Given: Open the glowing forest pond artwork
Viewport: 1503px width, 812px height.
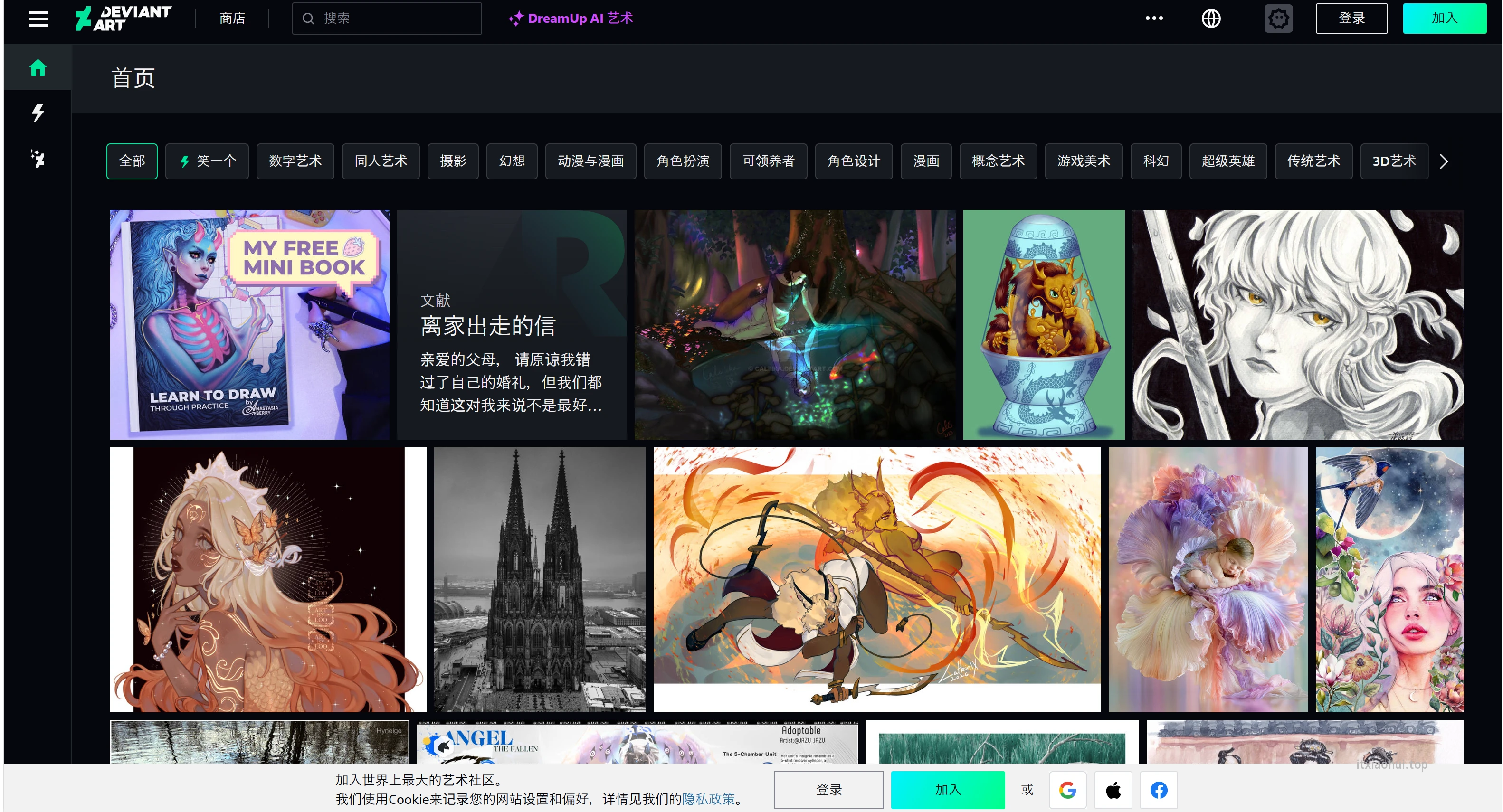Looking at the screenshot, I should point(795,324).
